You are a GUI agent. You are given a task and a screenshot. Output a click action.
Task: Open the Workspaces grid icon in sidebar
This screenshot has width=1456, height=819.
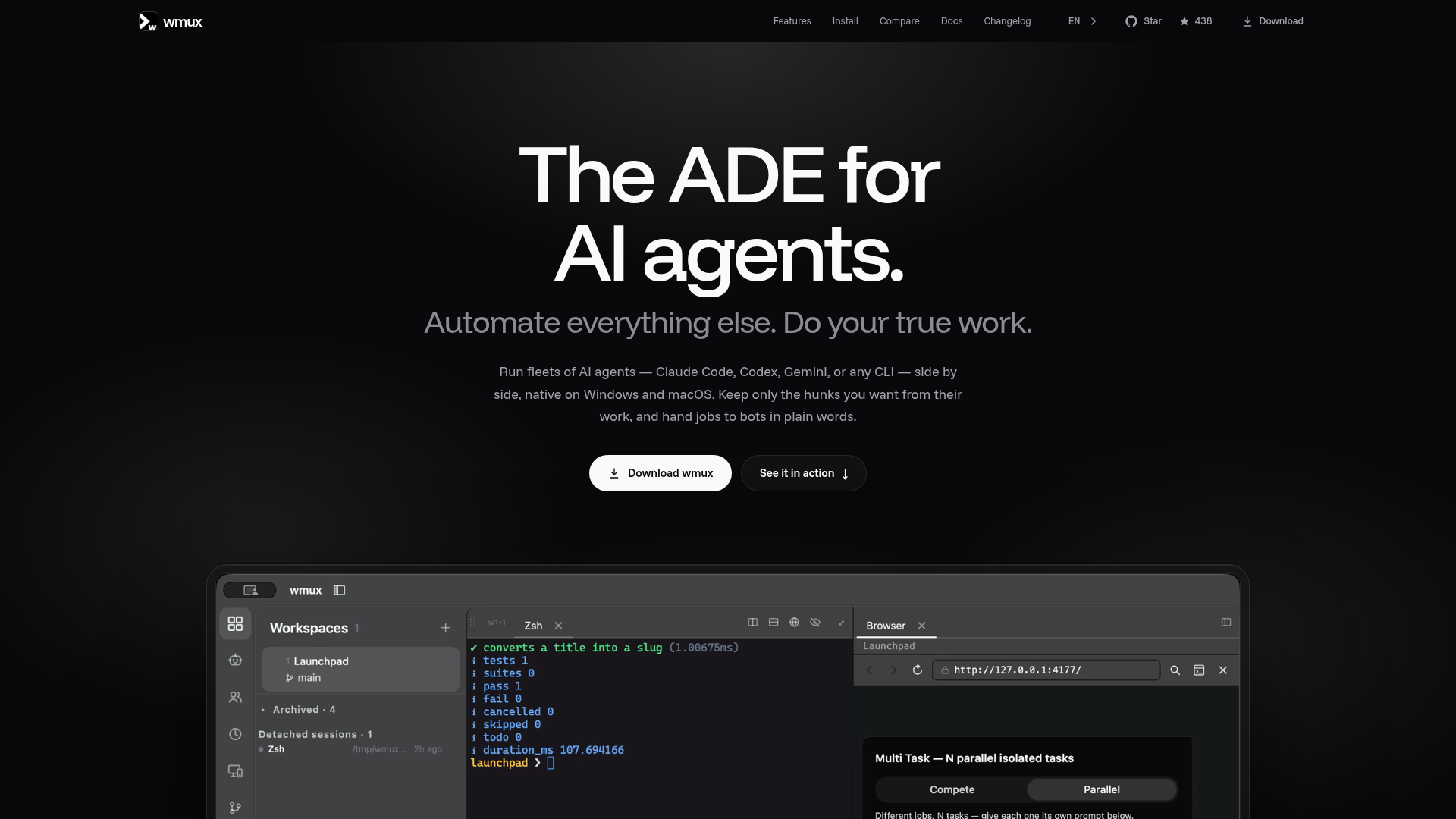pos(235,623)
